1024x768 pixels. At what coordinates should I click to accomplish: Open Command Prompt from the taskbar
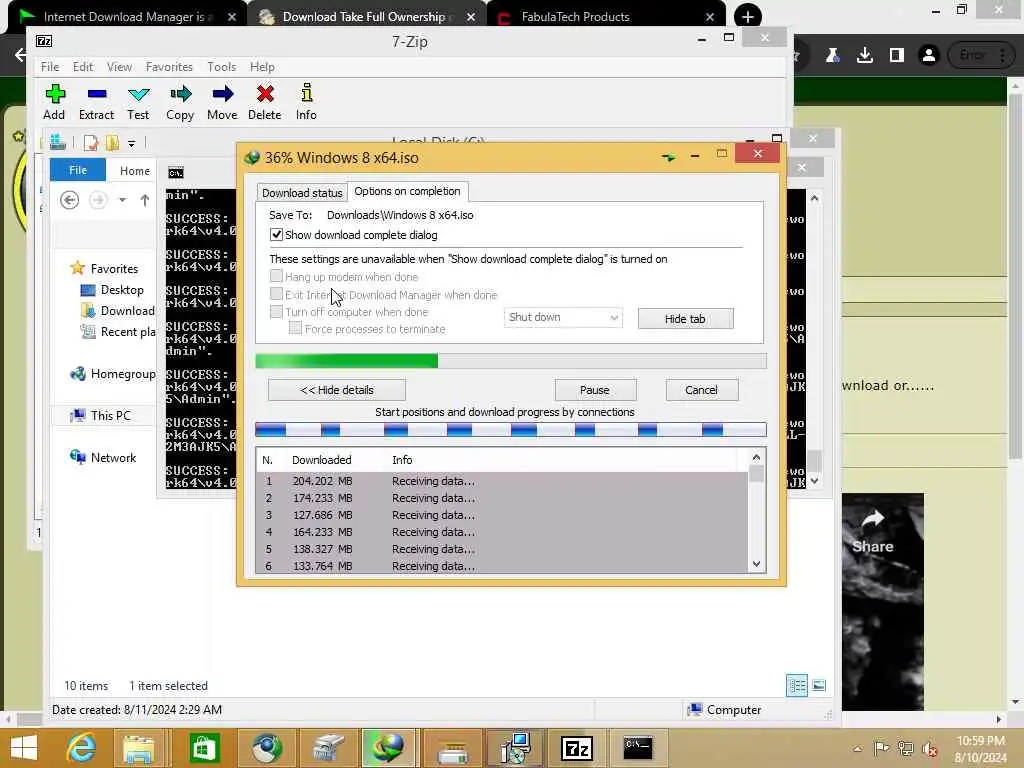637,748
